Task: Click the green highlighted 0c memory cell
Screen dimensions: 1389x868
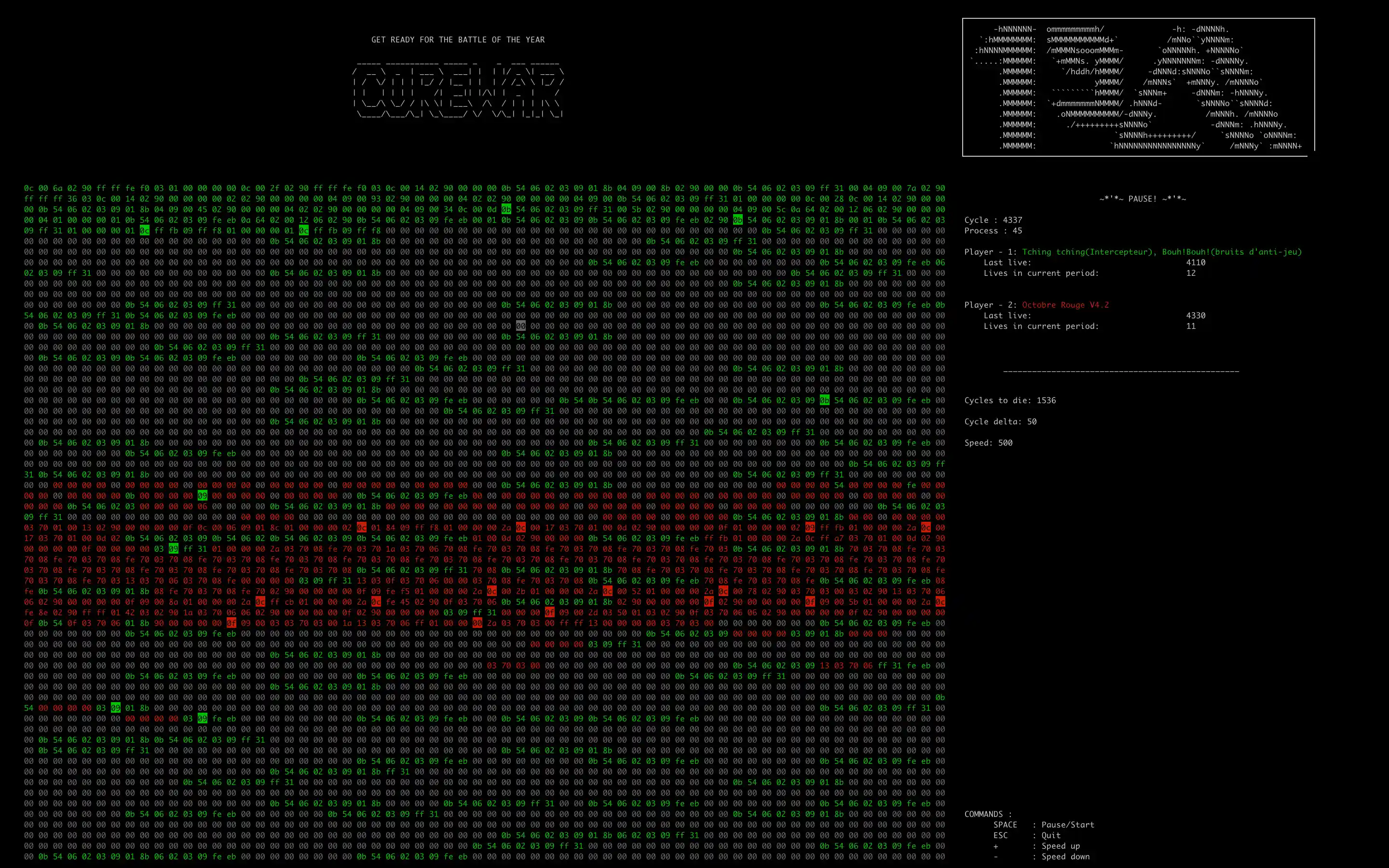Action: point(144,230)
